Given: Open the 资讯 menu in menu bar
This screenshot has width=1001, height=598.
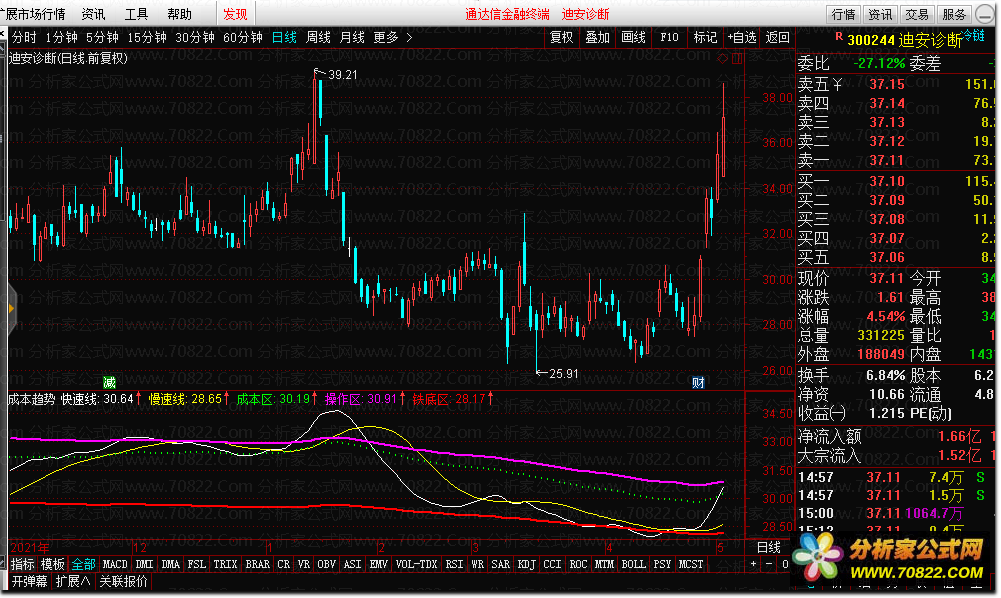Looking at the screenshot, I should (x=93, y=14).
